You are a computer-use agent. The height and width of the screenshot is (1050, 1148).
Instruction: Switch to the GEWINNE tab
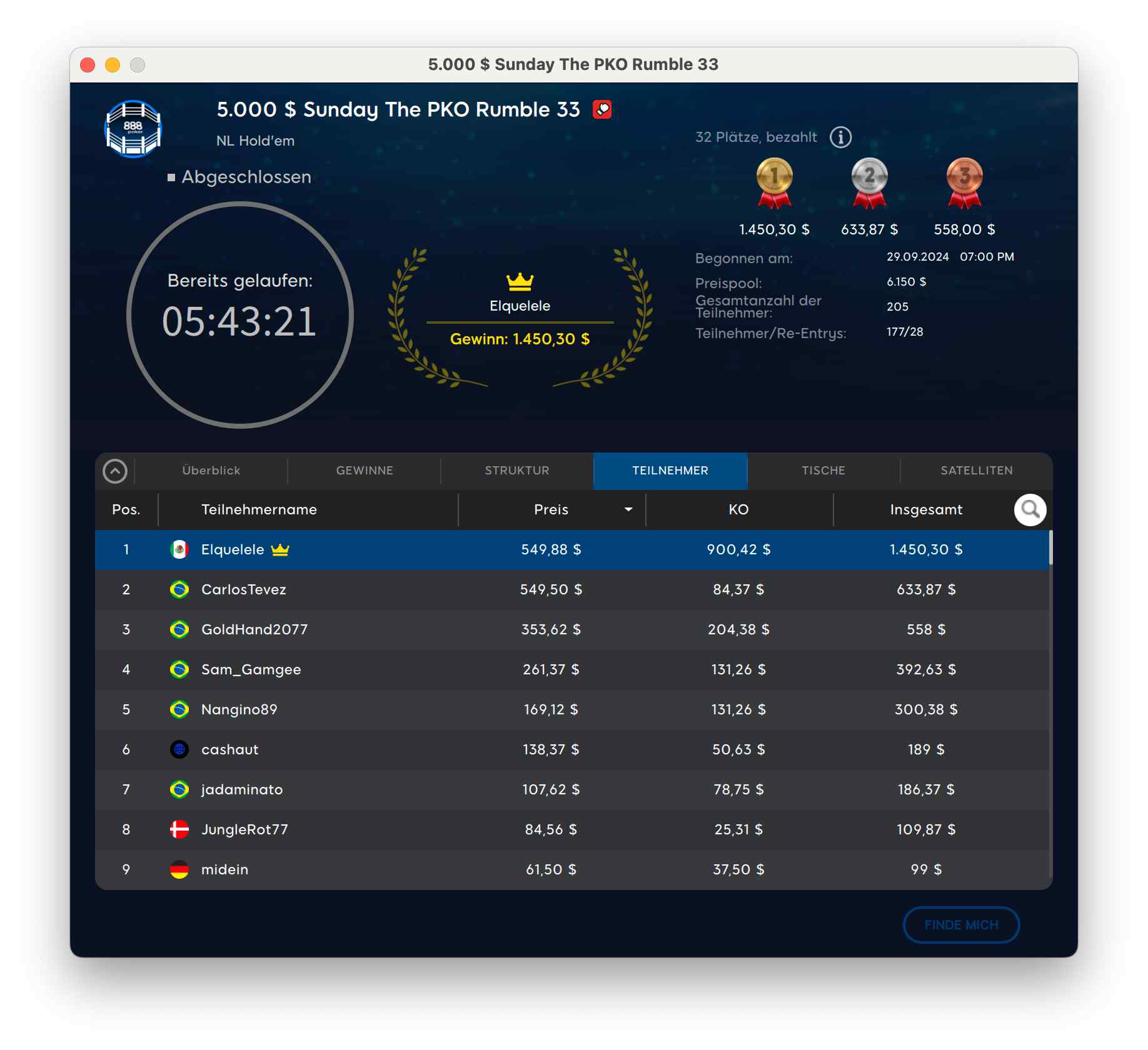(365, 471)
